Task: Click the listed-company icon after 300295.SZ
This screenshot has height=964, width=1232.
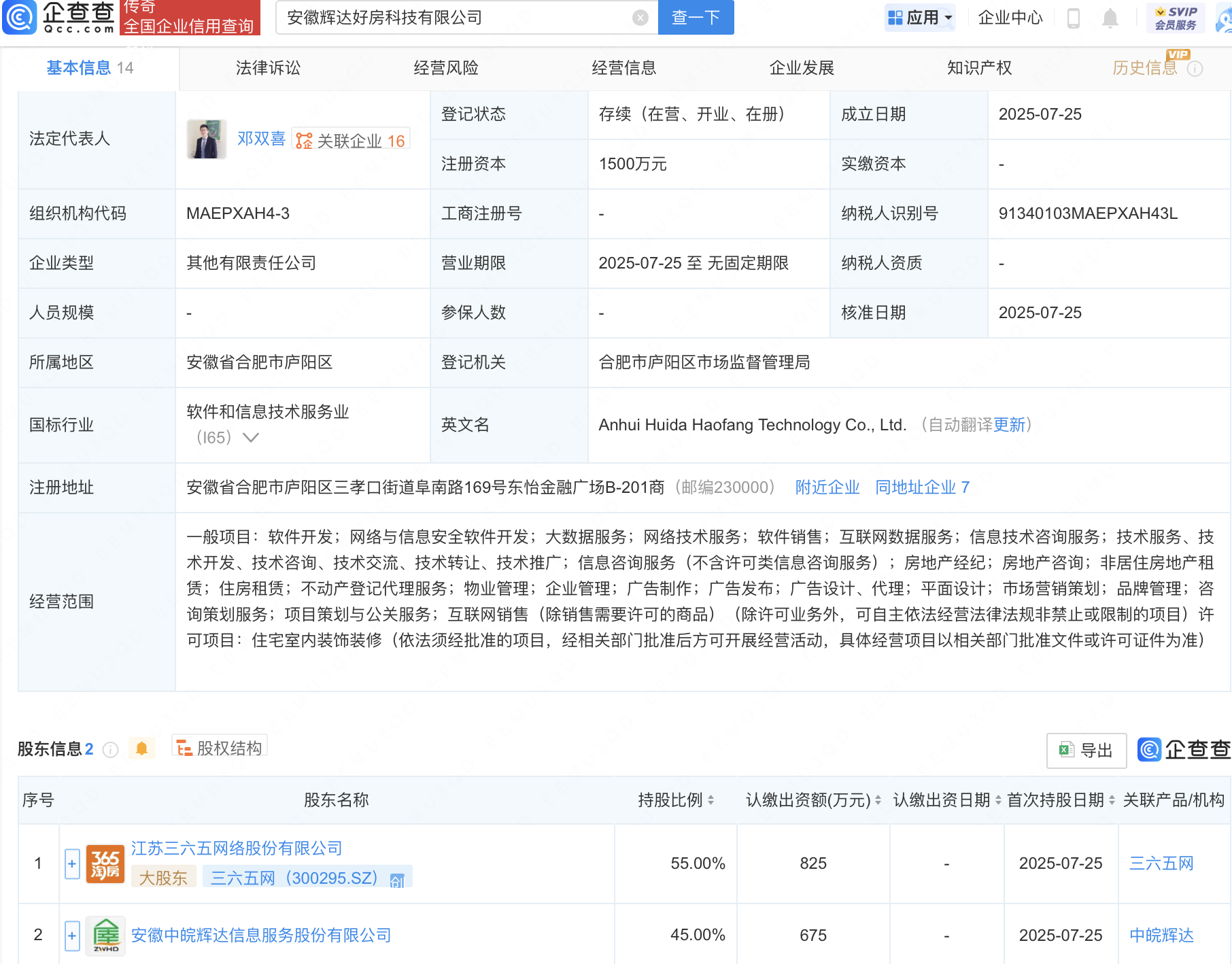Action: point(397,880)
